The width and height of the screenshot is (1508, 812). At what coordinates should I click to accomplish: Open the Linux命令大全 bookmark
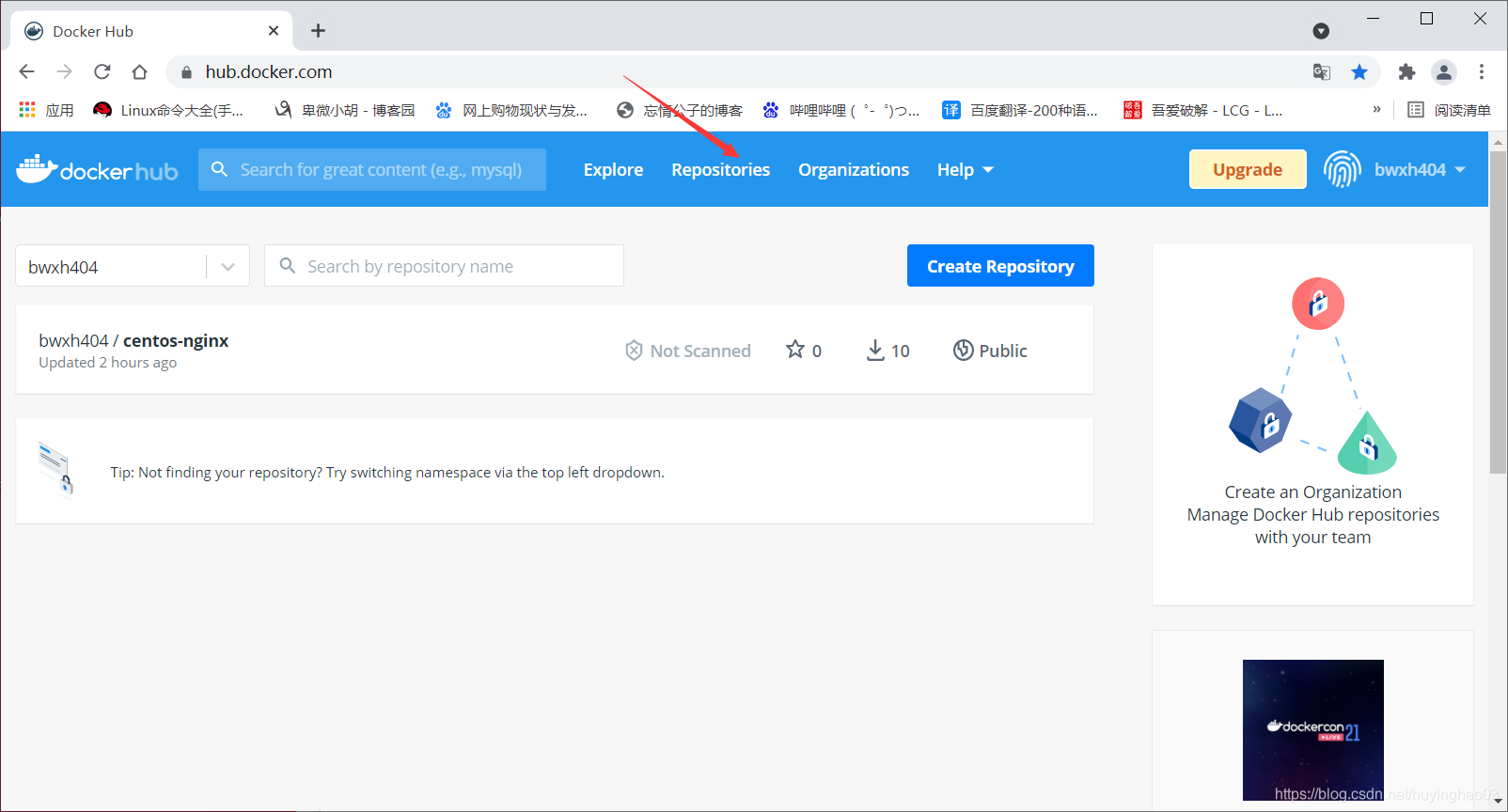pos(168,110)
